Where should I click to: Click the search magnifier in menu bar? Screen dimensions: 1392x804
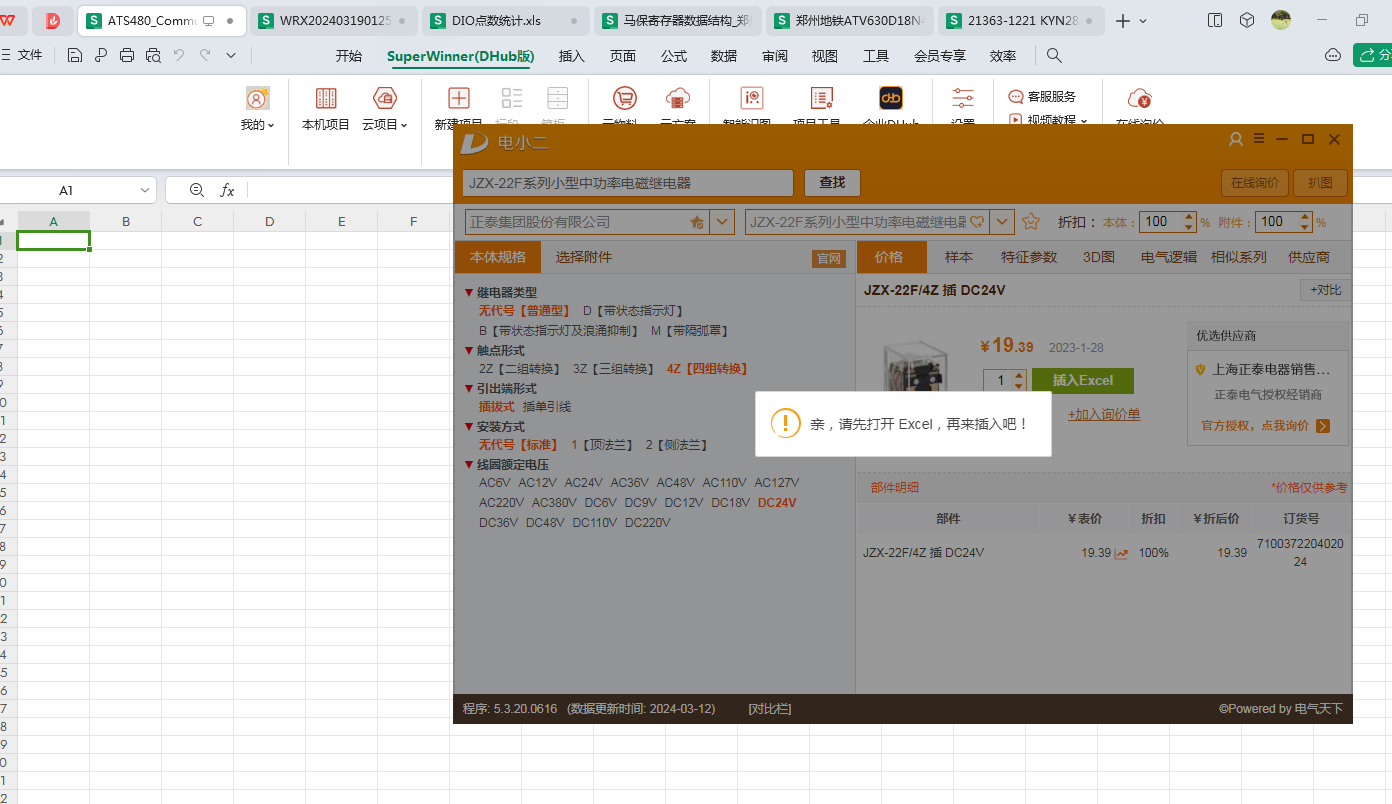pyautogui.click(x=1054, y=56)
